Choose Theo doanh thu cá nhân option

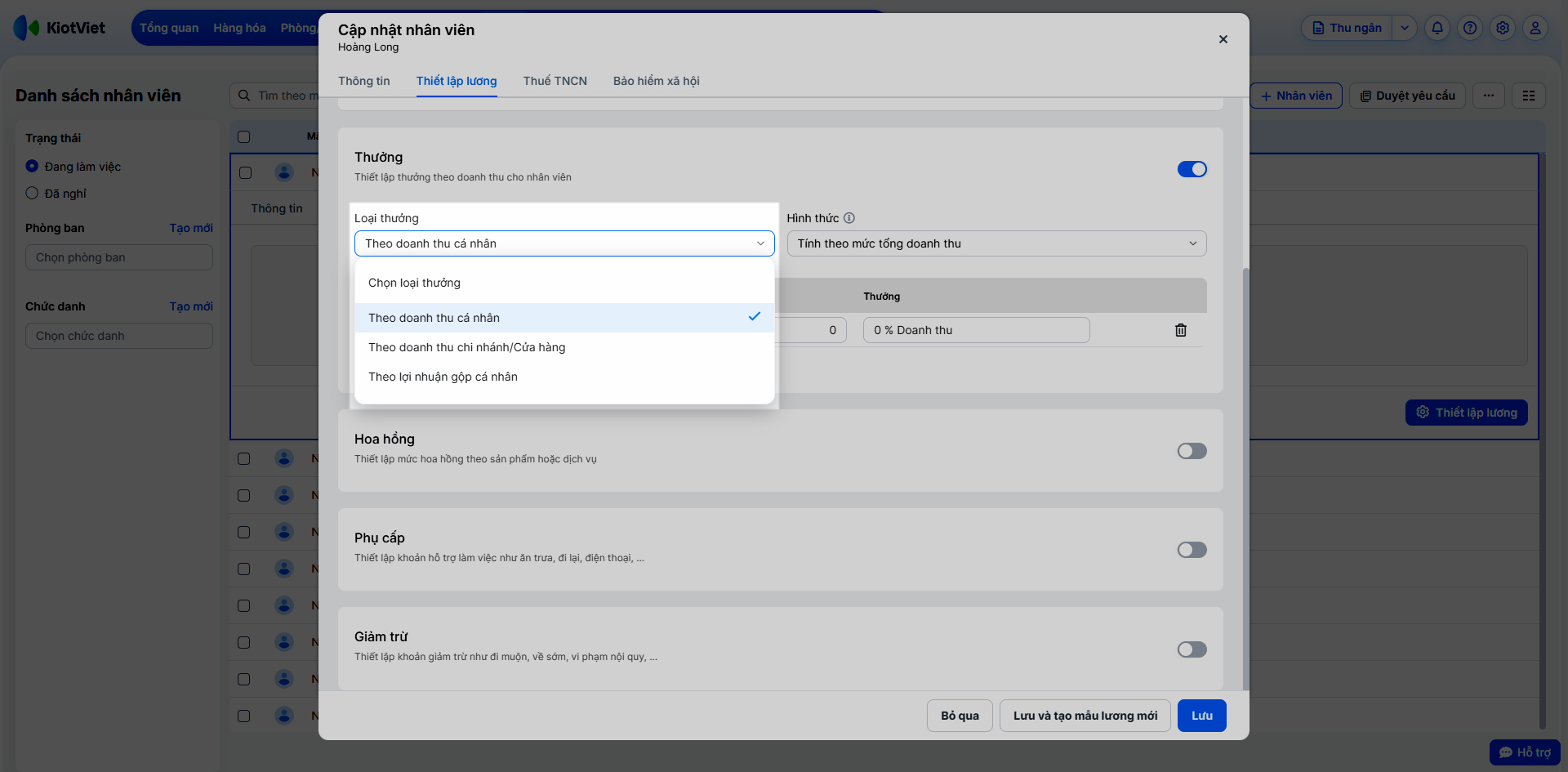(x=564, y=318)
